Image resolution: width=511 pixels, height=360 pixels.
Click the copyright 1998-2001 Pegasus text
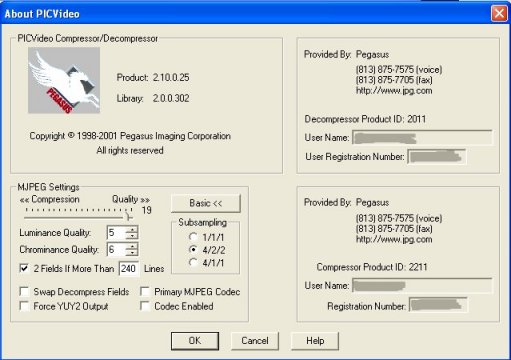click(130, 136)
